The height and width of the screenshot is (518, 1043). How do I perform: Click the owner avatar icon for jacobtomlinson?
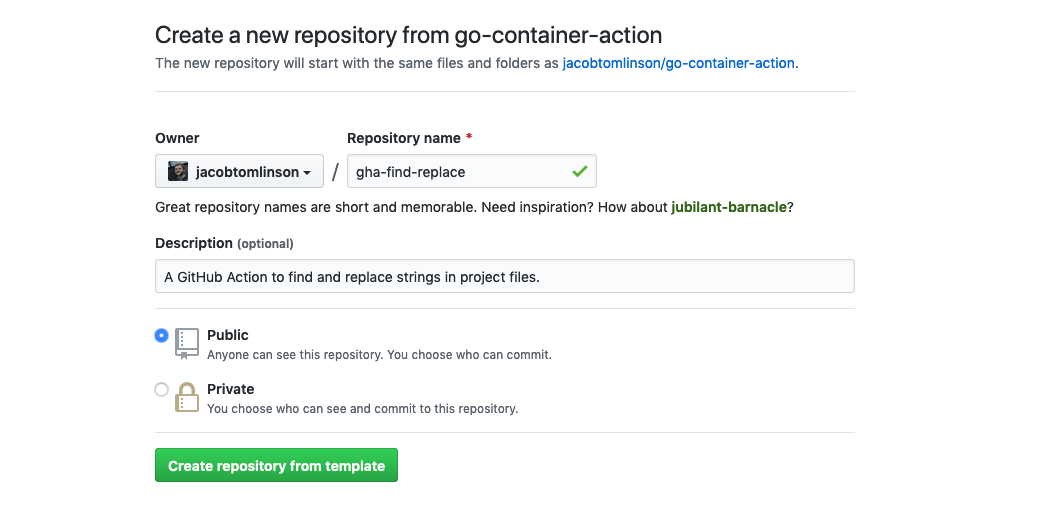click(x=178, y=172)
